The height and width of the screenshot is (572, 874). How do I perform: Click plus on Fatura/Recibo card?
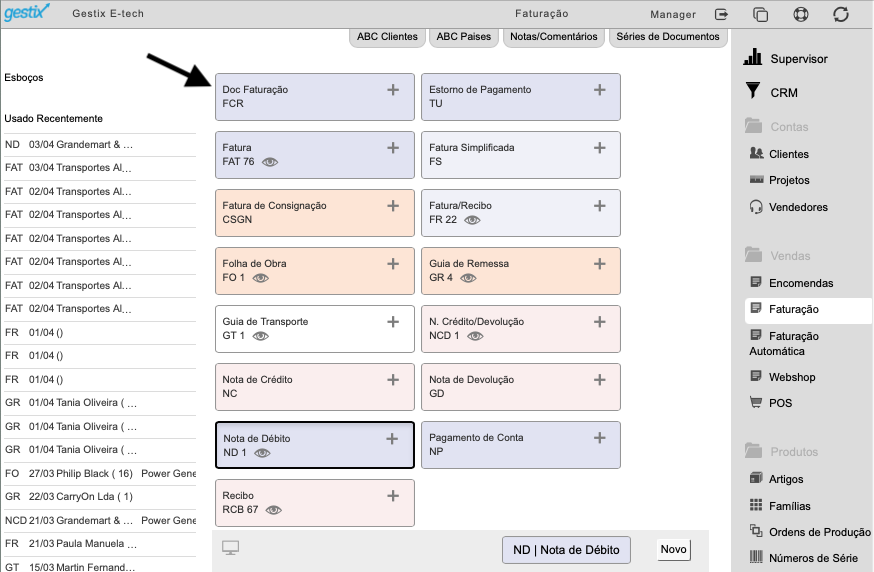600,206
